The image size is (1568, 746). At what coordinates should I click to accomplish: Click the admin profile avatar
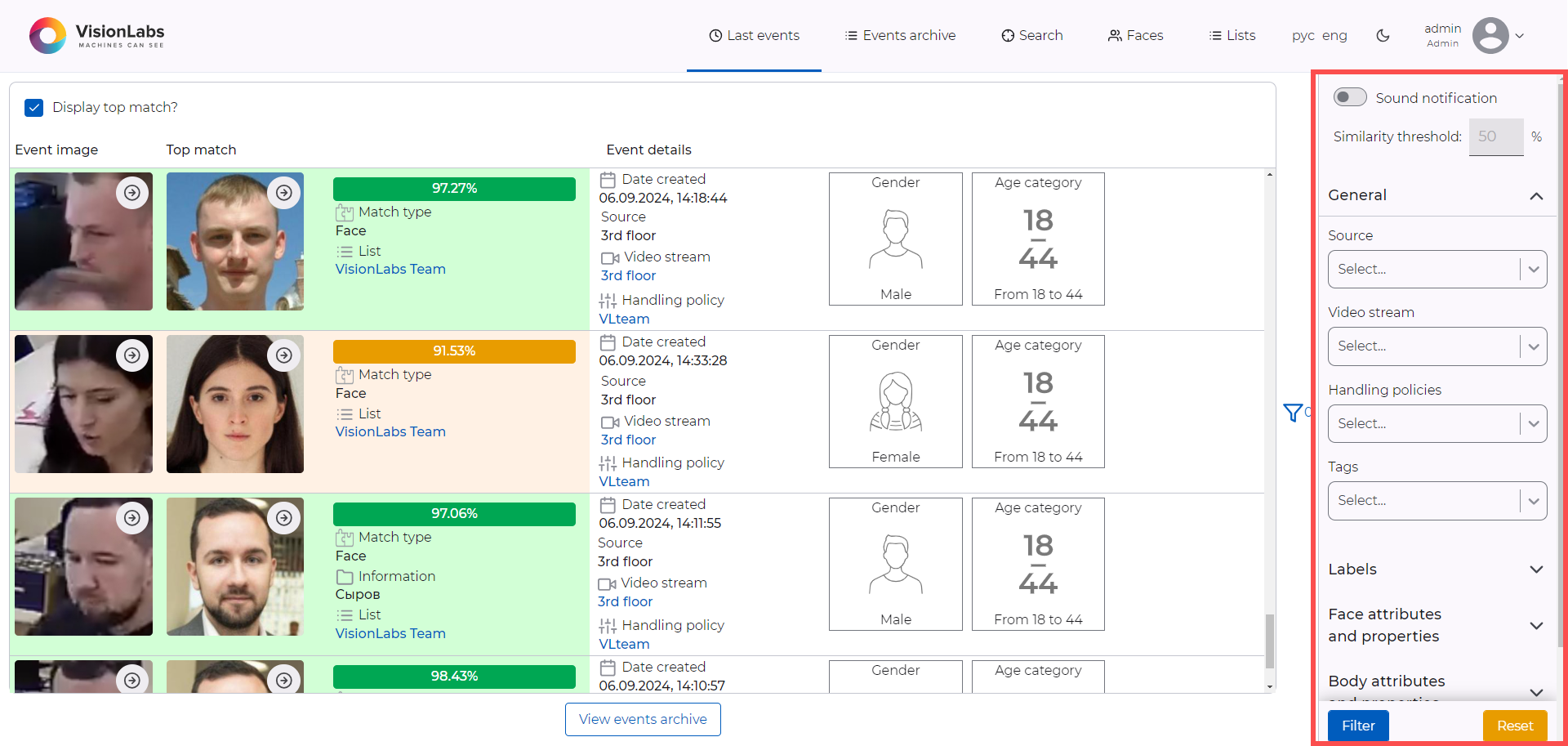pyautogui.click(x=1491, y=35)
